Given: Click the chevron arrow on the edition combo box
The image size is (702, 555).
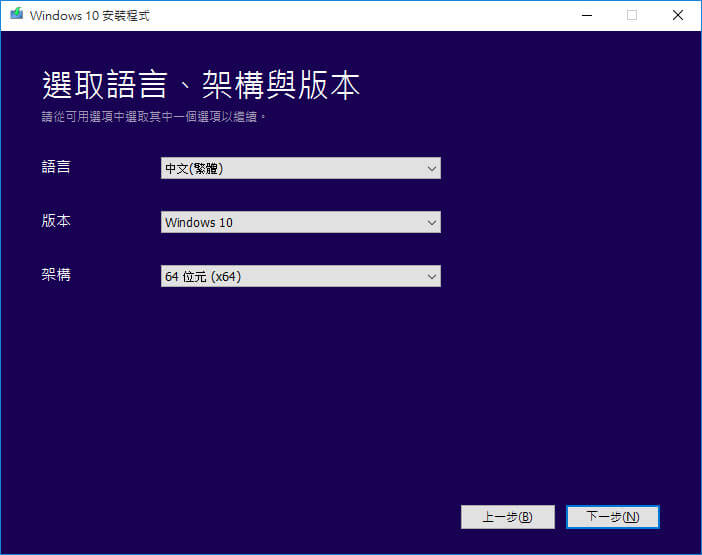Looking at the screenshot, I should point(431,222).
